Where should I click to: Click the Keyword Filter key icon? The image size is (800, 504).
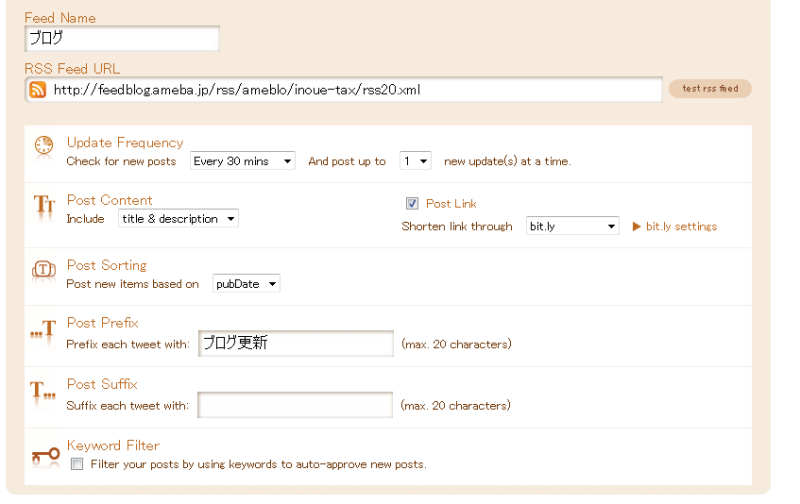[x=45, y=454]
